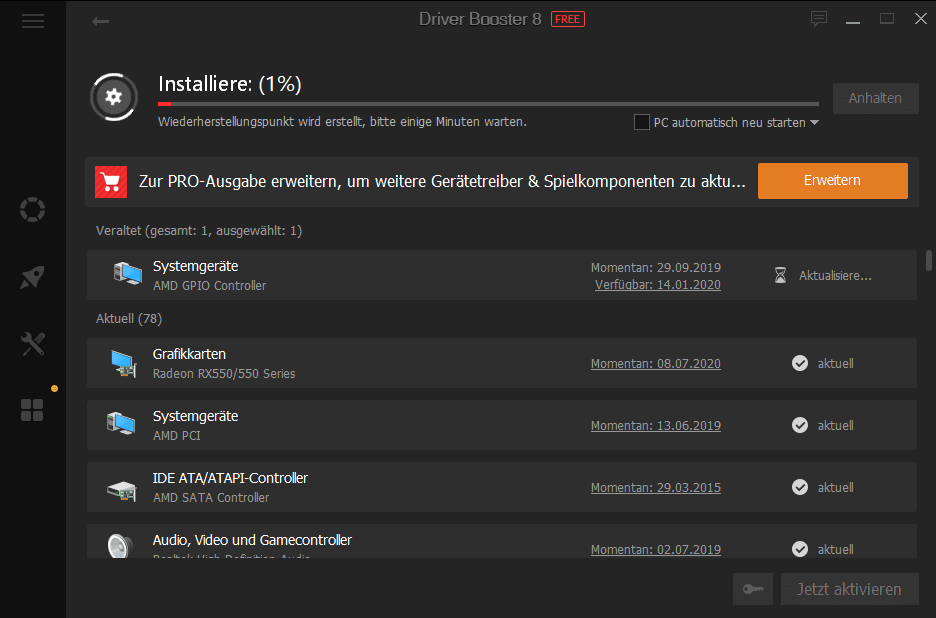Expand the PC automatisch neu starten dropdown
This screenshot has width=936, height=618.
point(814,122)
